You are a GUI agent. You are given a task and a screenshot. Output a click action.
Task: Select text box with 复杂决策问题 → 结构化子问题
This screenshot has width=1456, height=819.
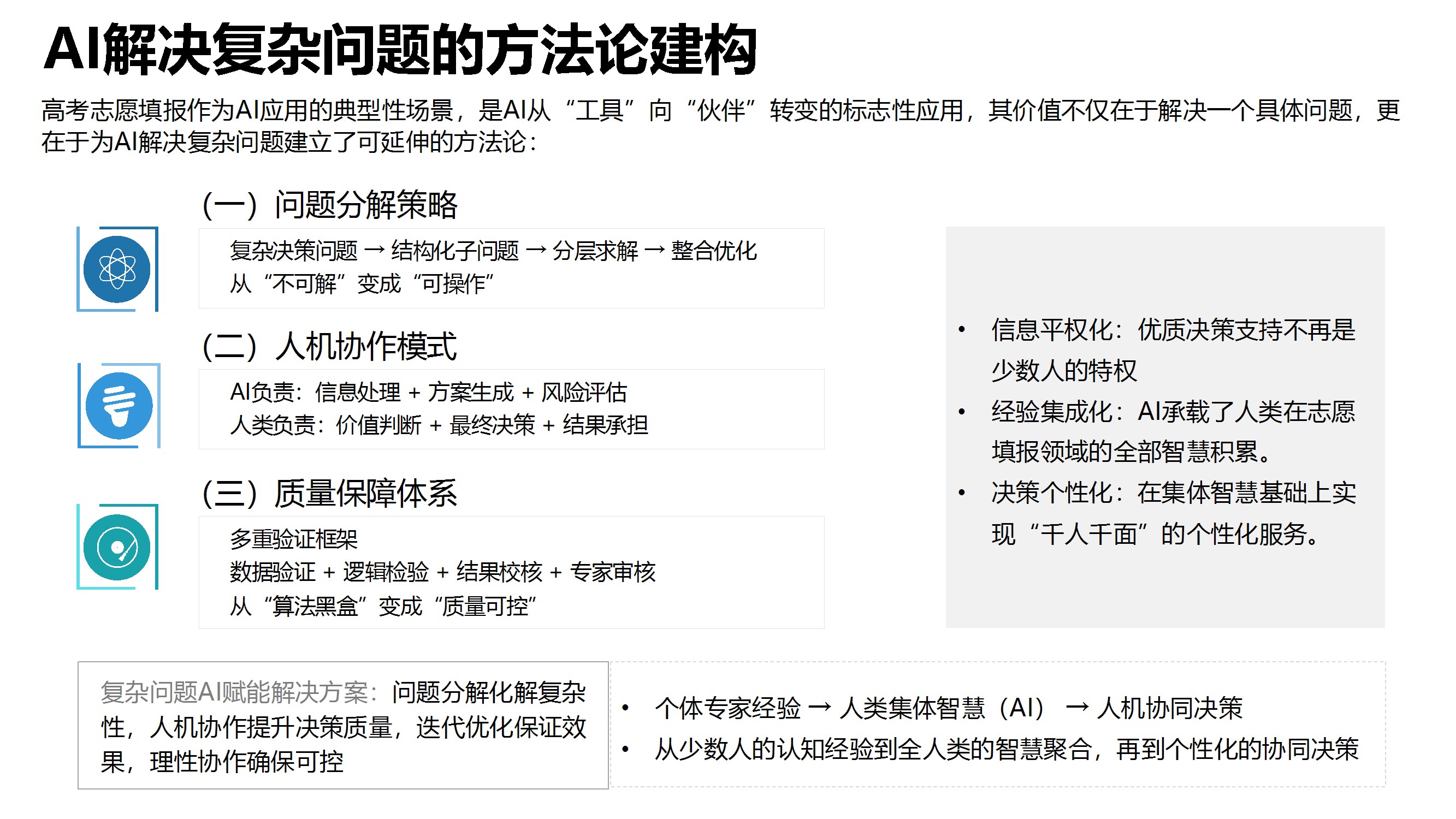[493, 251]
